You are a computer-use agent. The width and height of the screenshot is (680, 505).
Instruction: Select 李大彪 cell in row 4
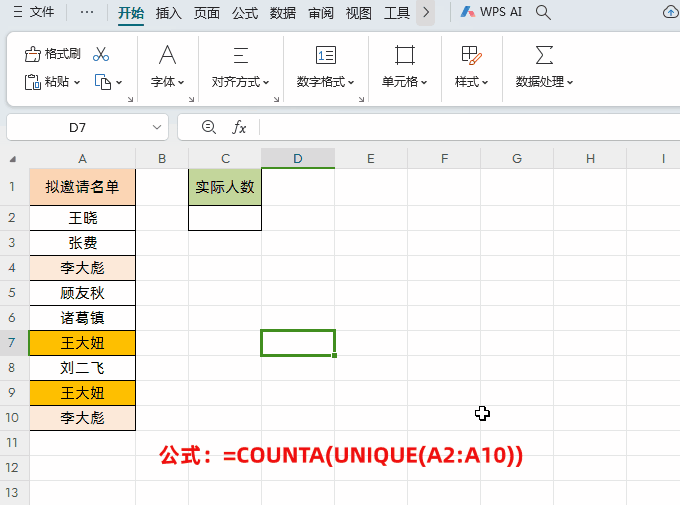click(82, 268)
